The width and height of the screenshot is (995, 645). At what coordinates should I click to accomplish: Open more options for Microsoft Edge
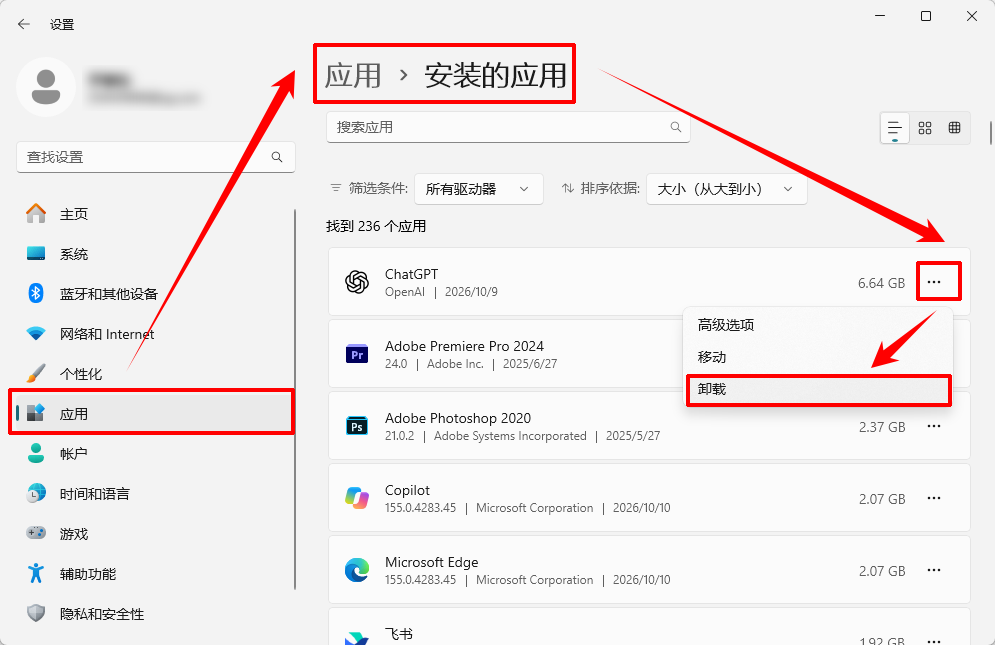[x=934, y=570]
